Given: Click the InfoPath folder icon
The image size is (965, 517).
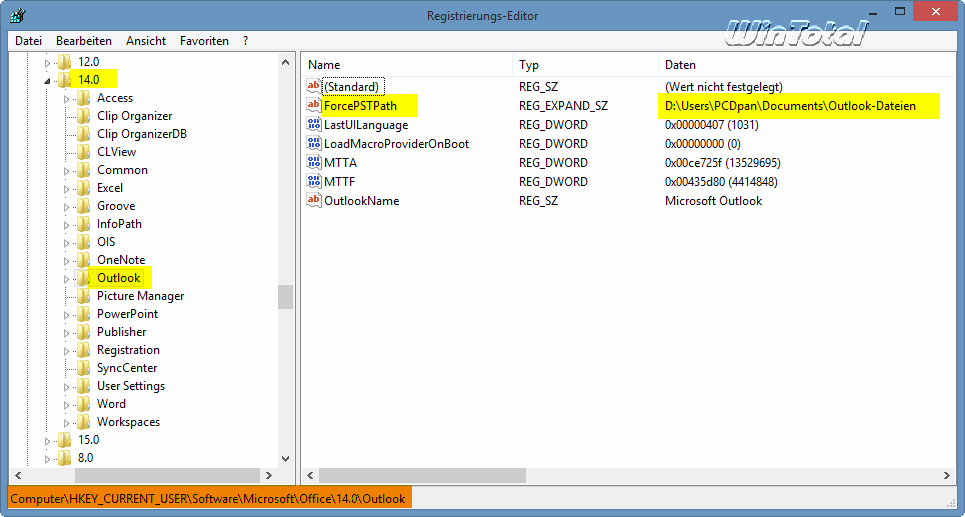Looking at the screenshot, I should pyautogui.click(x=83, y=223).
